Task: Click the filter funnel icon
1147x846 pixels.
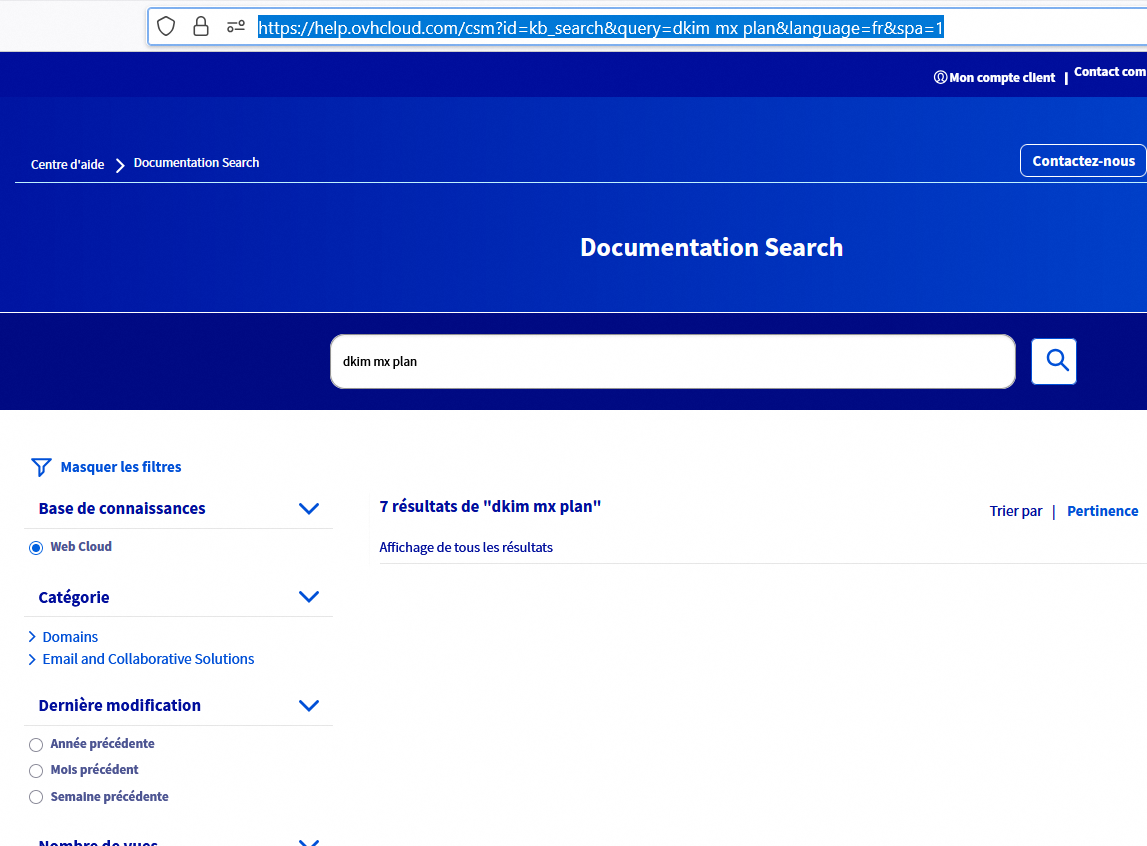Action: click(x=41, y=467)
